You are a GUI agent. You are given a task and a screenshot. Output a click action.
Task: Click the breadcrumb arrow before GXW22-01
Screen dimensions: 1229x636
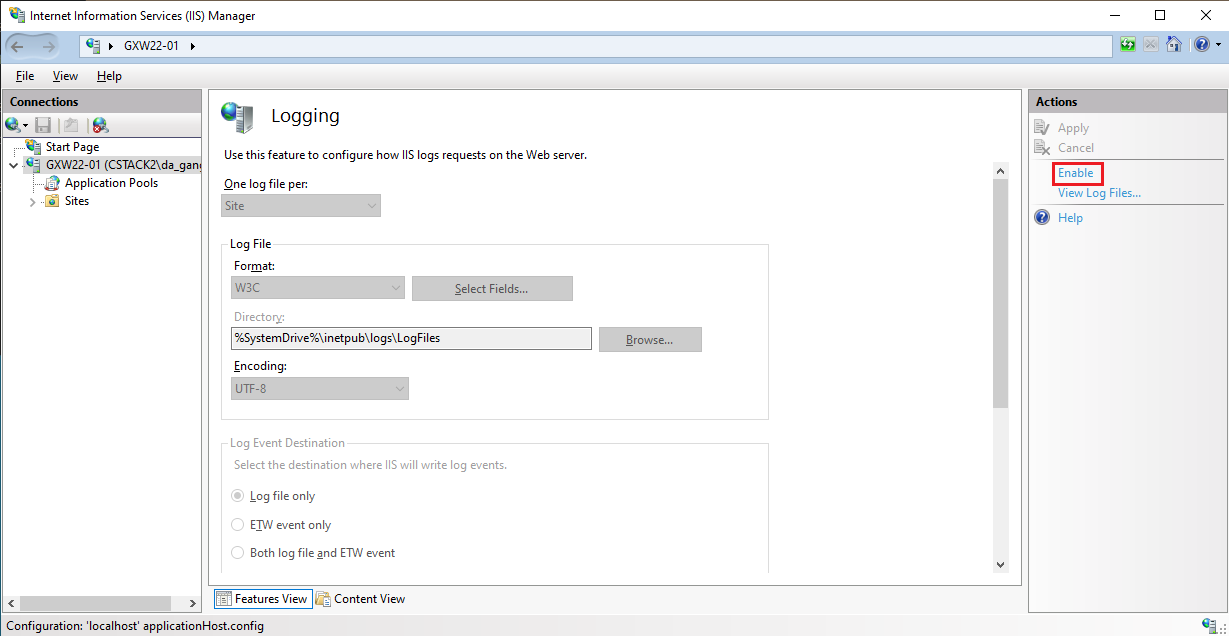pyautogui.click(x=110, y=46)
